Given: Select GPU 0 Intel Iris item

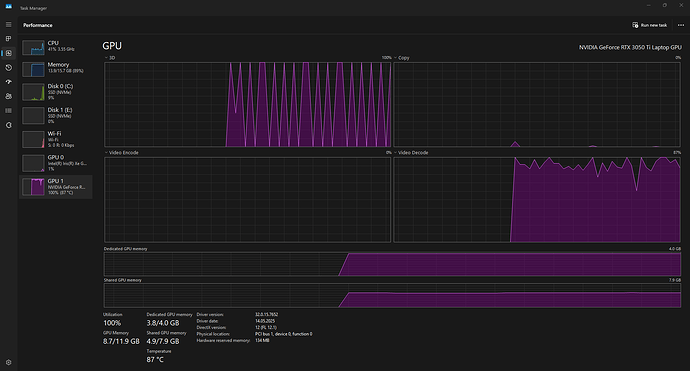Looking at the screenshot, I should [x=56, y=163].
